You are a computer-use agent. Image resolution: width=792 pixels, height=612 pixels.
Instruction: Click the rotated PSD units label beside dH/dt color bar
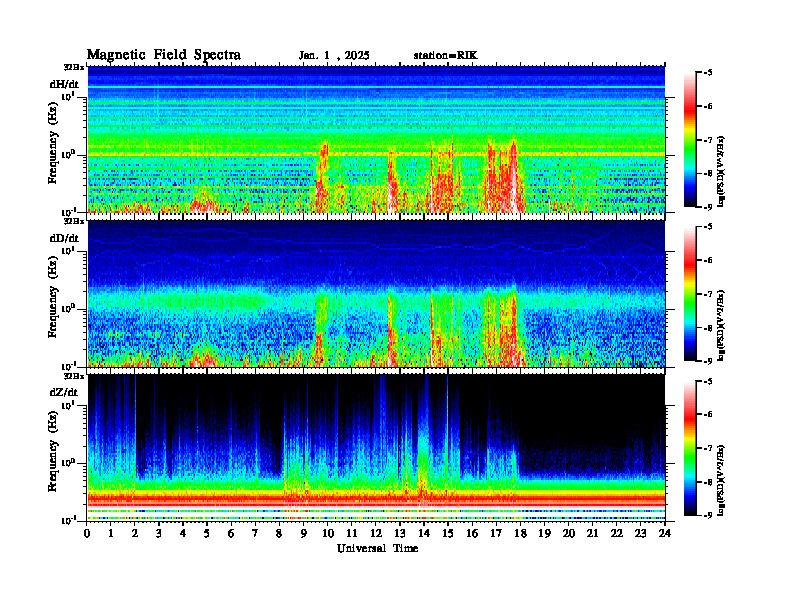tap(721, 171)
